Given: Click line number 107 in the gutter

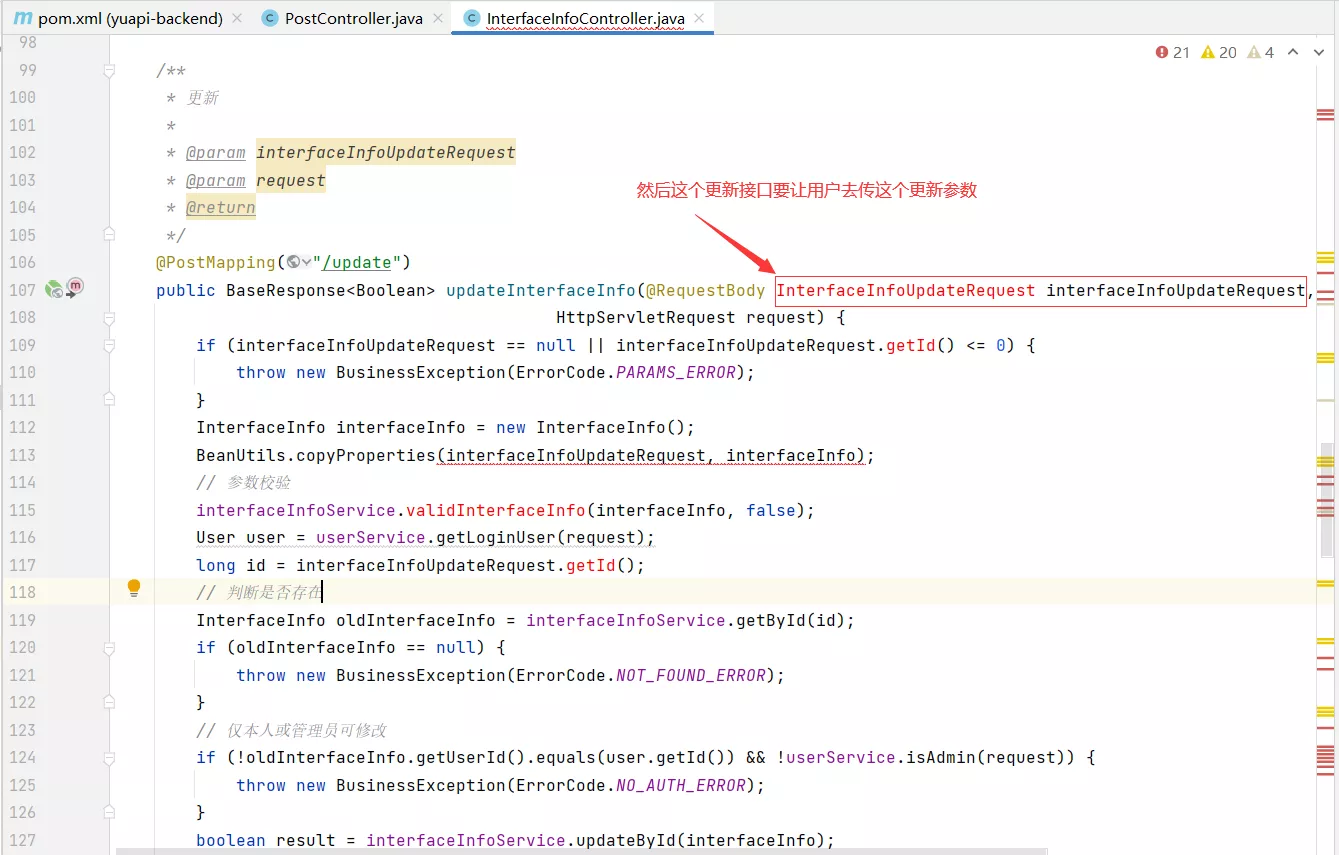Looking at the screenshot, I should [22, 290].
